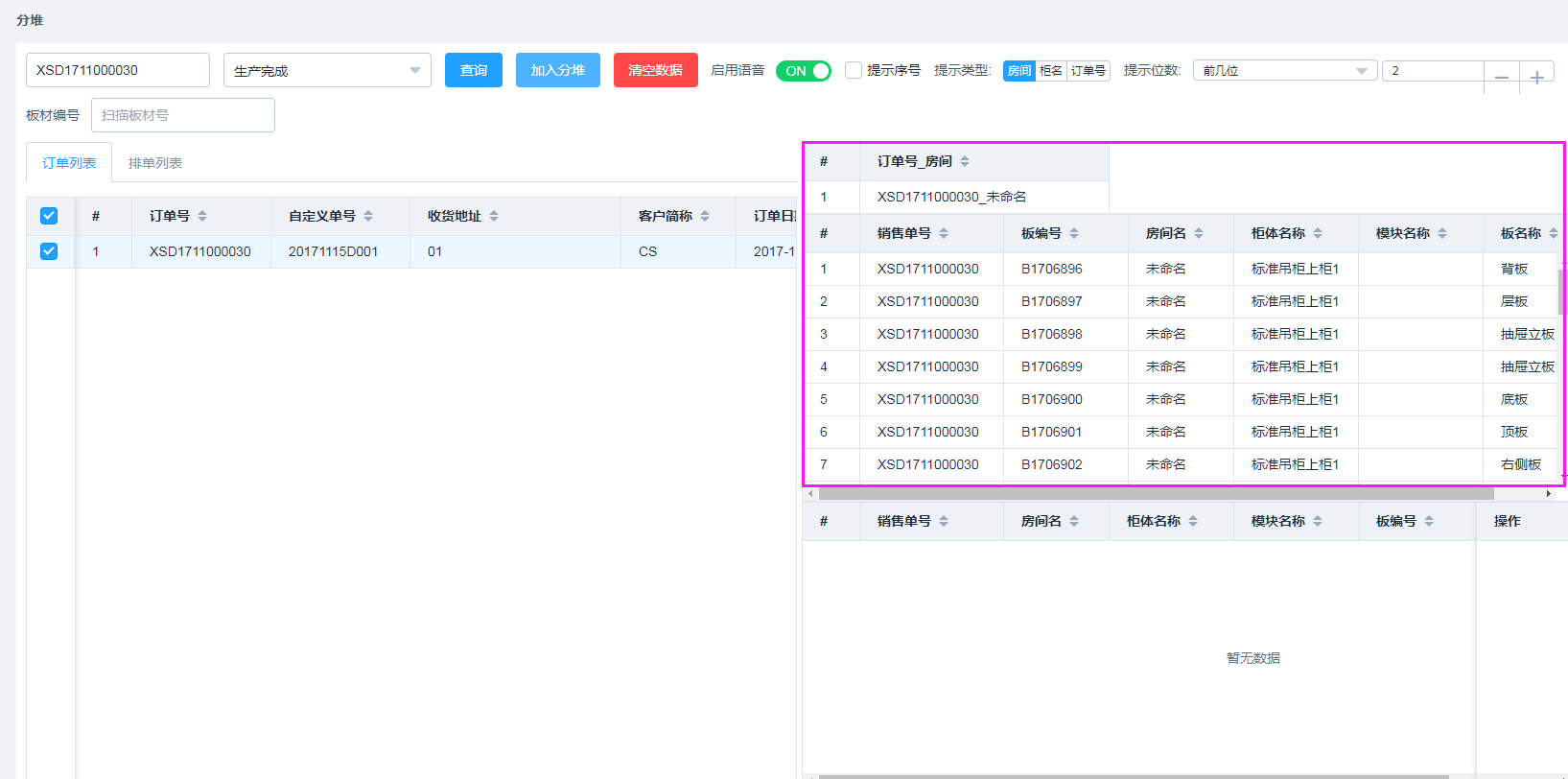Sort order list by 订单号 column
The image size is (1568, 779).
pyautogui.click(x=202, y=216)
